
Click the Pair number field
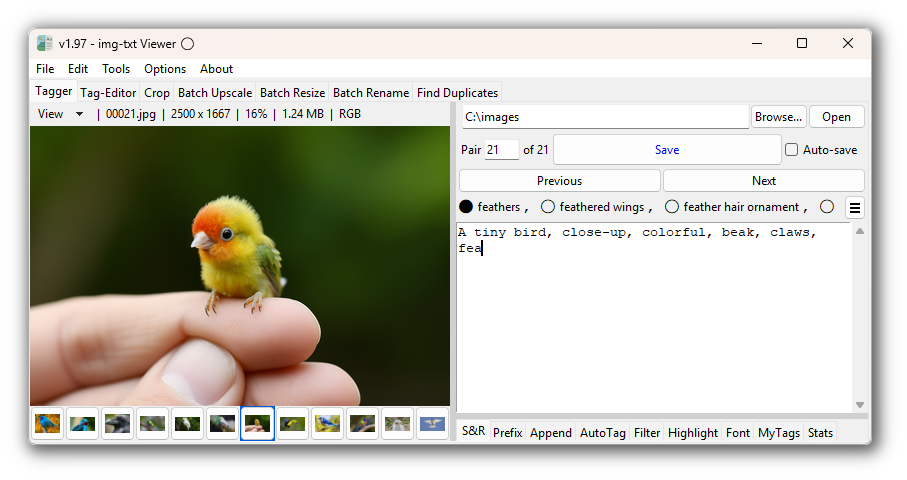(x=501, y=150)
